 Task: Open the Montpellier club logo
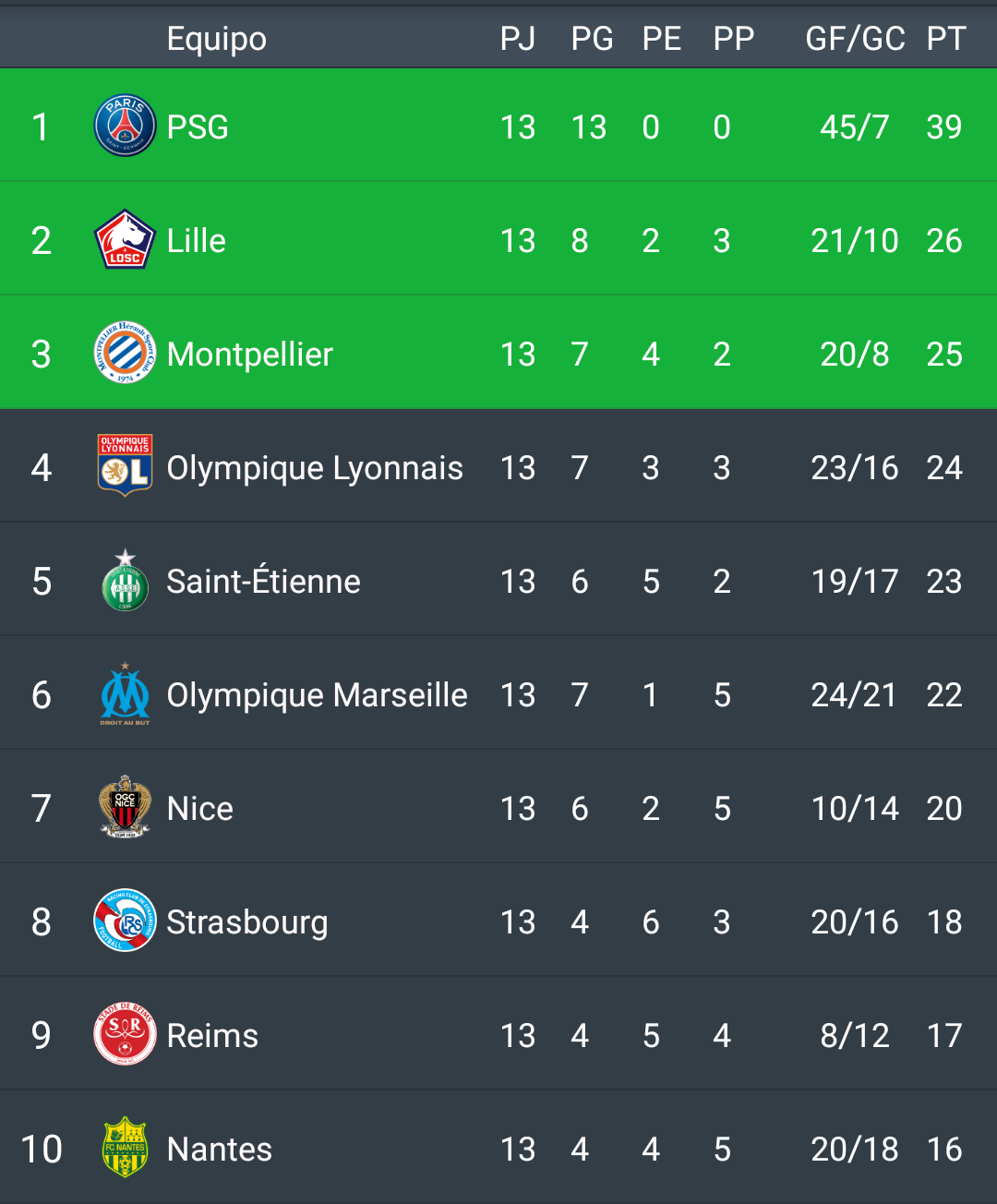pyautogui.click(x=125, y=353)
